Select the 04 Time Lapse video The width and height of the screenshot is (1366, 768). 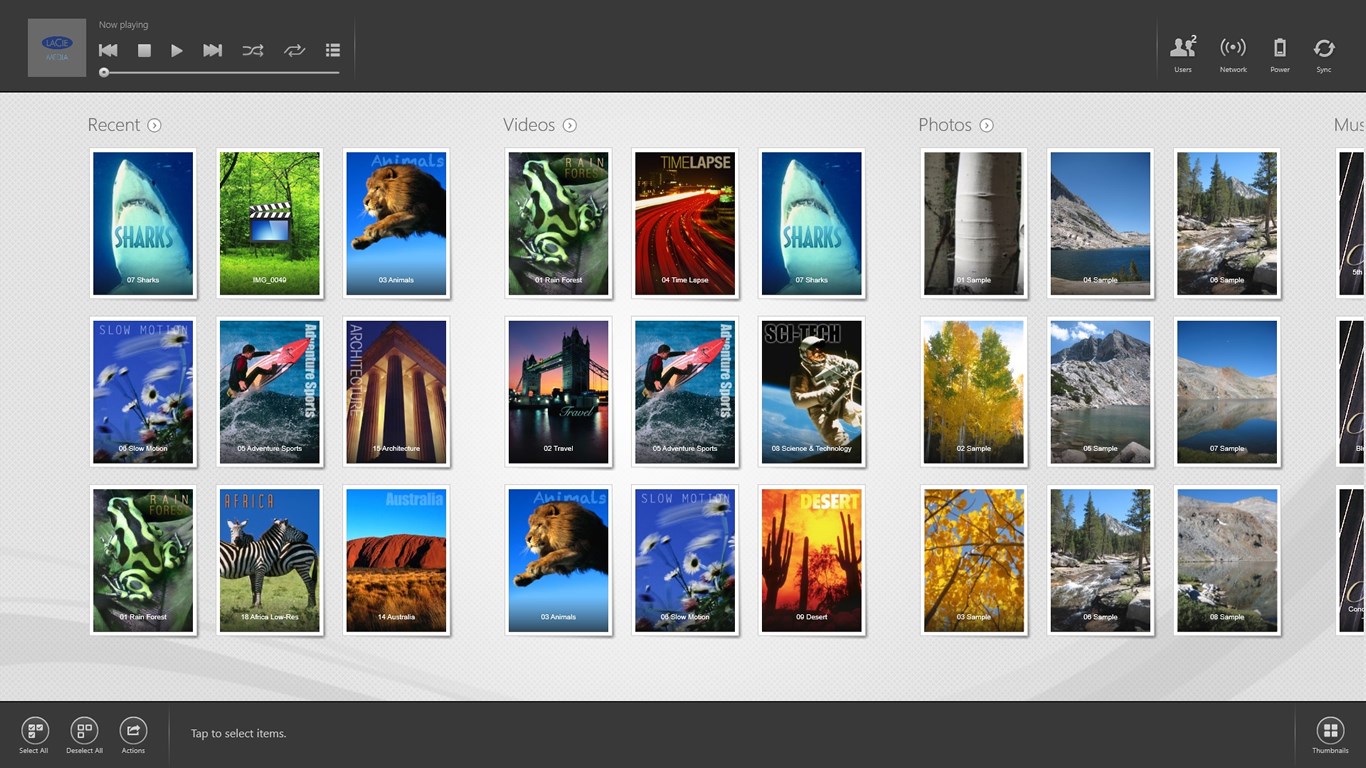pyautogui.click(x=685, y=223)
